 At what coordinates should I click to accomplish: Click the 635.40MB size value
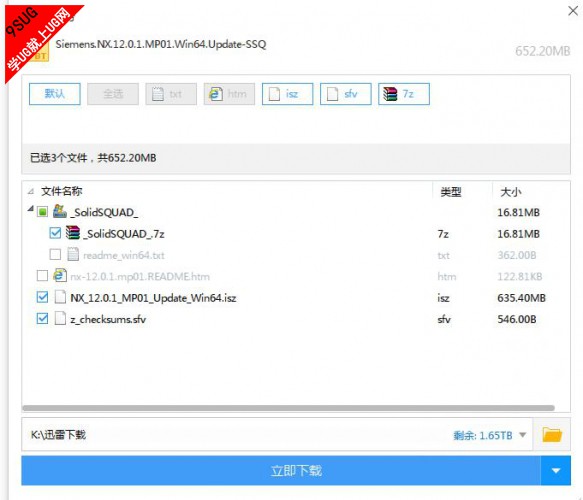(x=521, y=298)
